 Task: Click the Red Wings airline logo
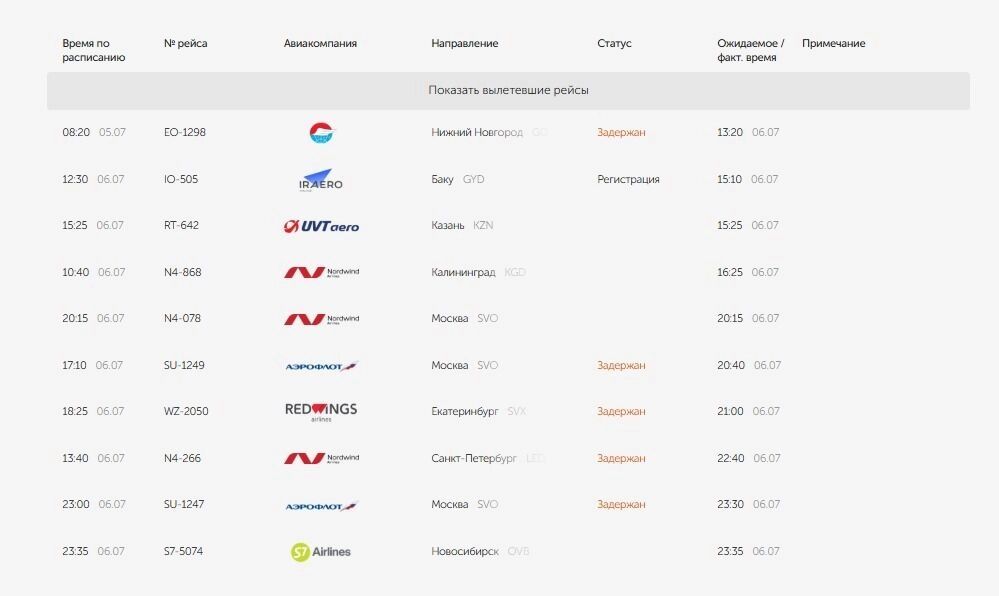[321, 411]
